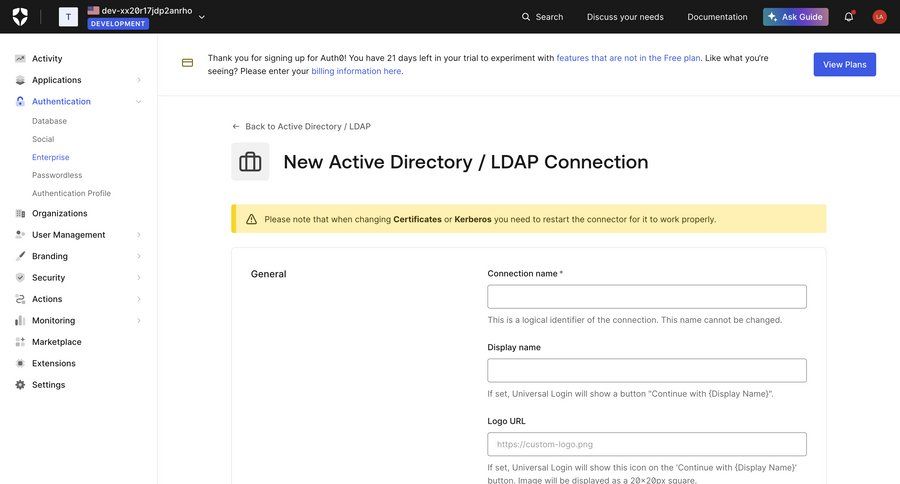
Task: Click the warning triangle icon
Action: [251, 219]
